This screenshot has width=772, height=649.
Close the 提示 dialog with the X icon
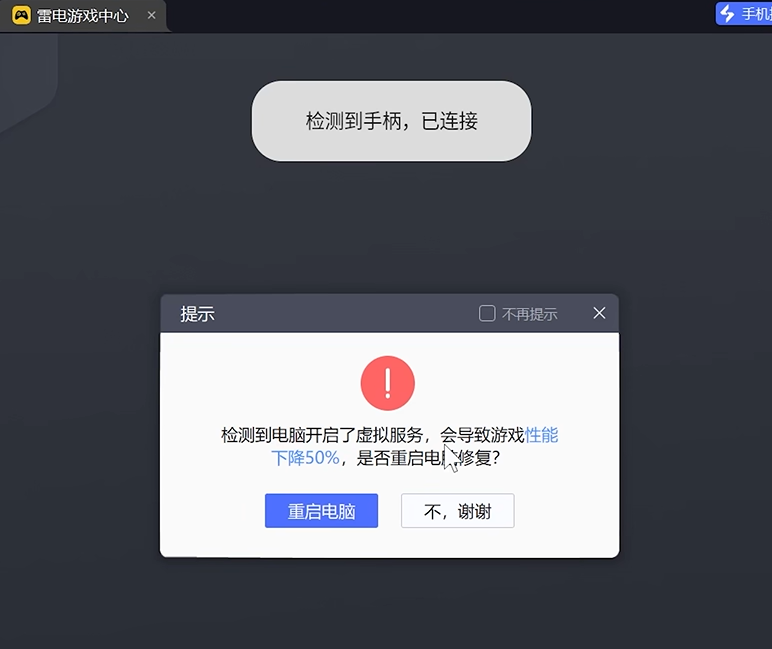(599, 313)
